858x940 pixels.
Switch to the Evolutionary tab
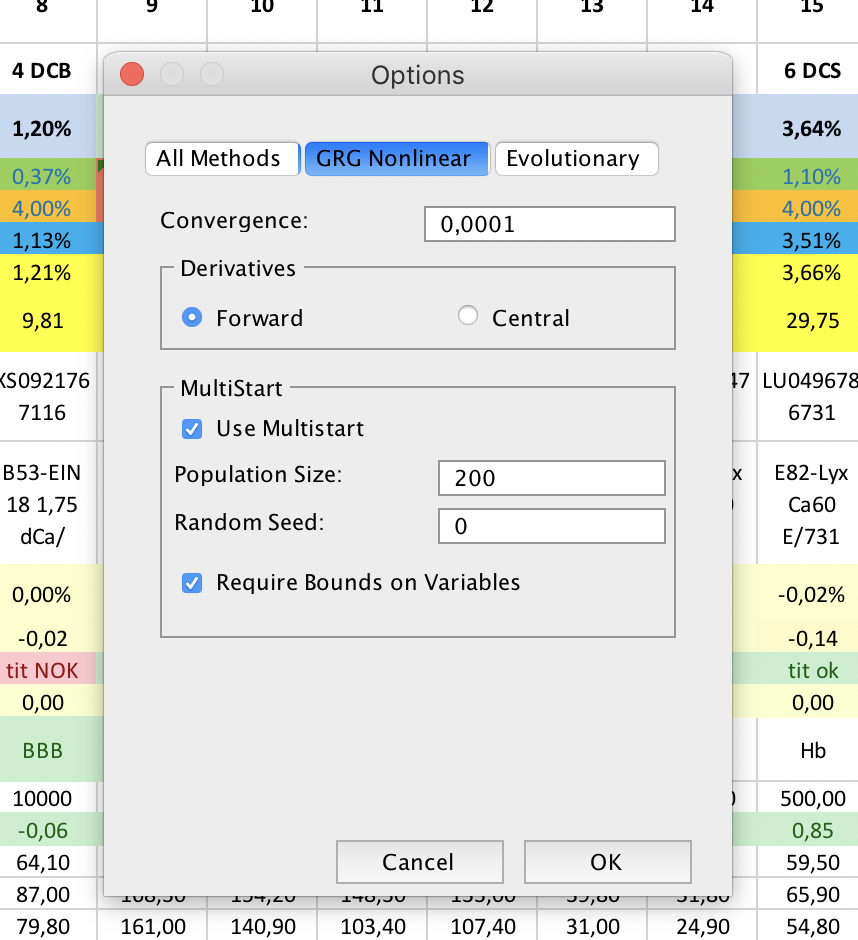[576, 158]
